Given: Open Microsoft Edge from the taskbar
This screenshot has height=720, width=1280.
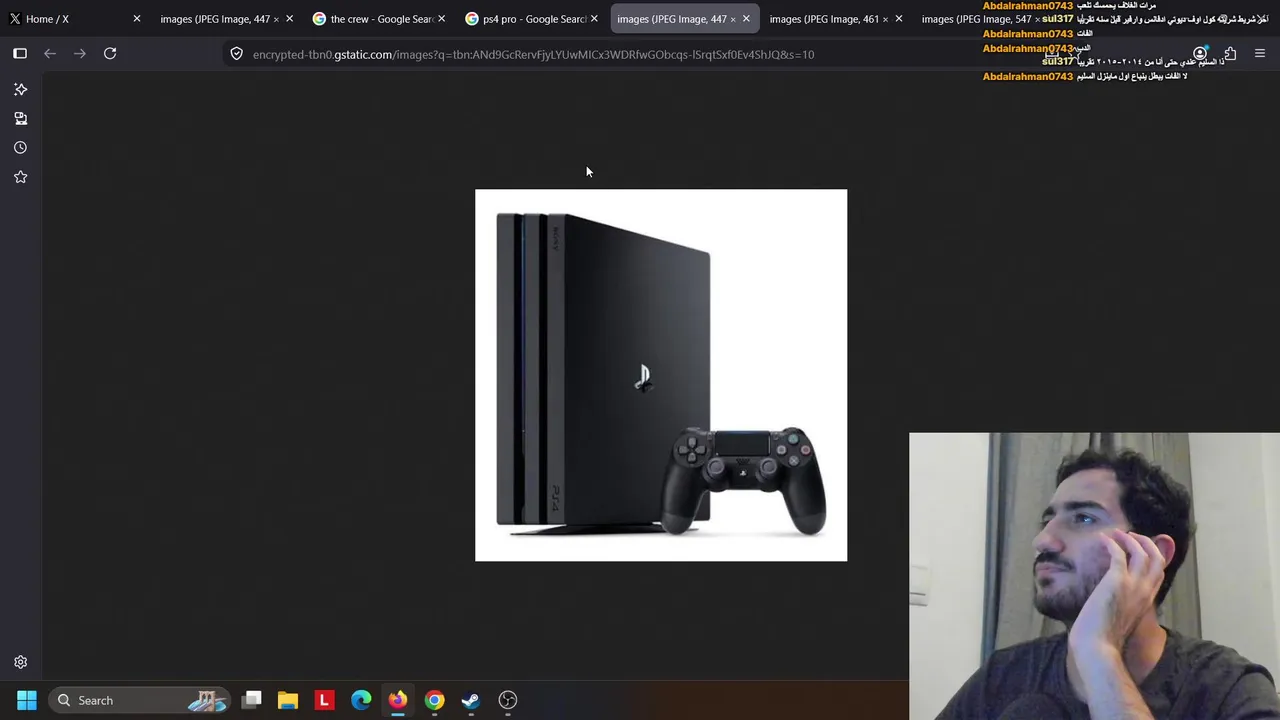Looking at the screenshot, I should (x=361, y=700).
